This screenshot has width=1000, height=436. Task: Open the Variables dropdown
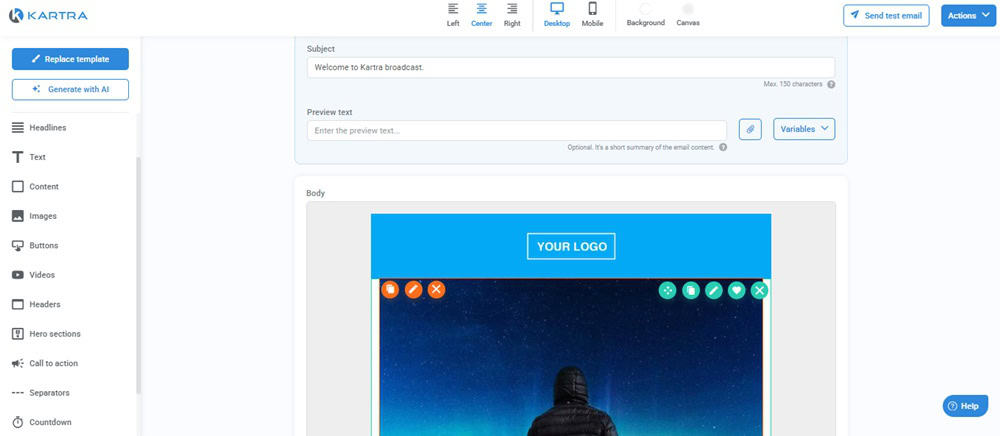(804, 129)
